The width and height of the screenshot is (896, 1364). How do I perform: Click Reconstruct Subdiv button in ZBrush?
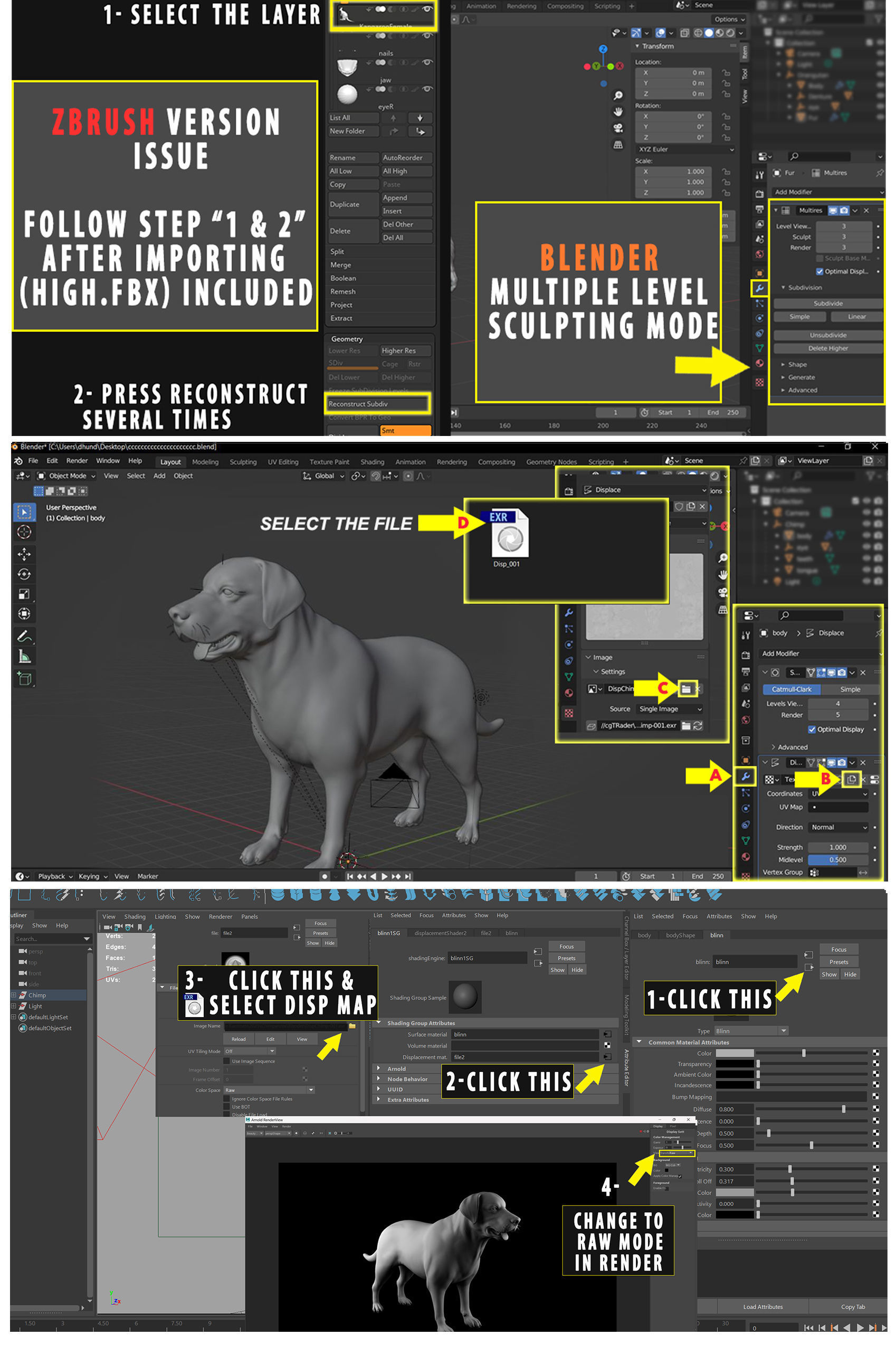coord(377,403)
